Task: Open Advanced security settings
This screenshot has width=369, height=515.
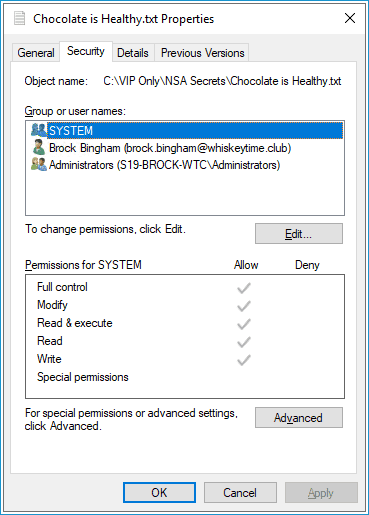Action: tap(299, 417)
